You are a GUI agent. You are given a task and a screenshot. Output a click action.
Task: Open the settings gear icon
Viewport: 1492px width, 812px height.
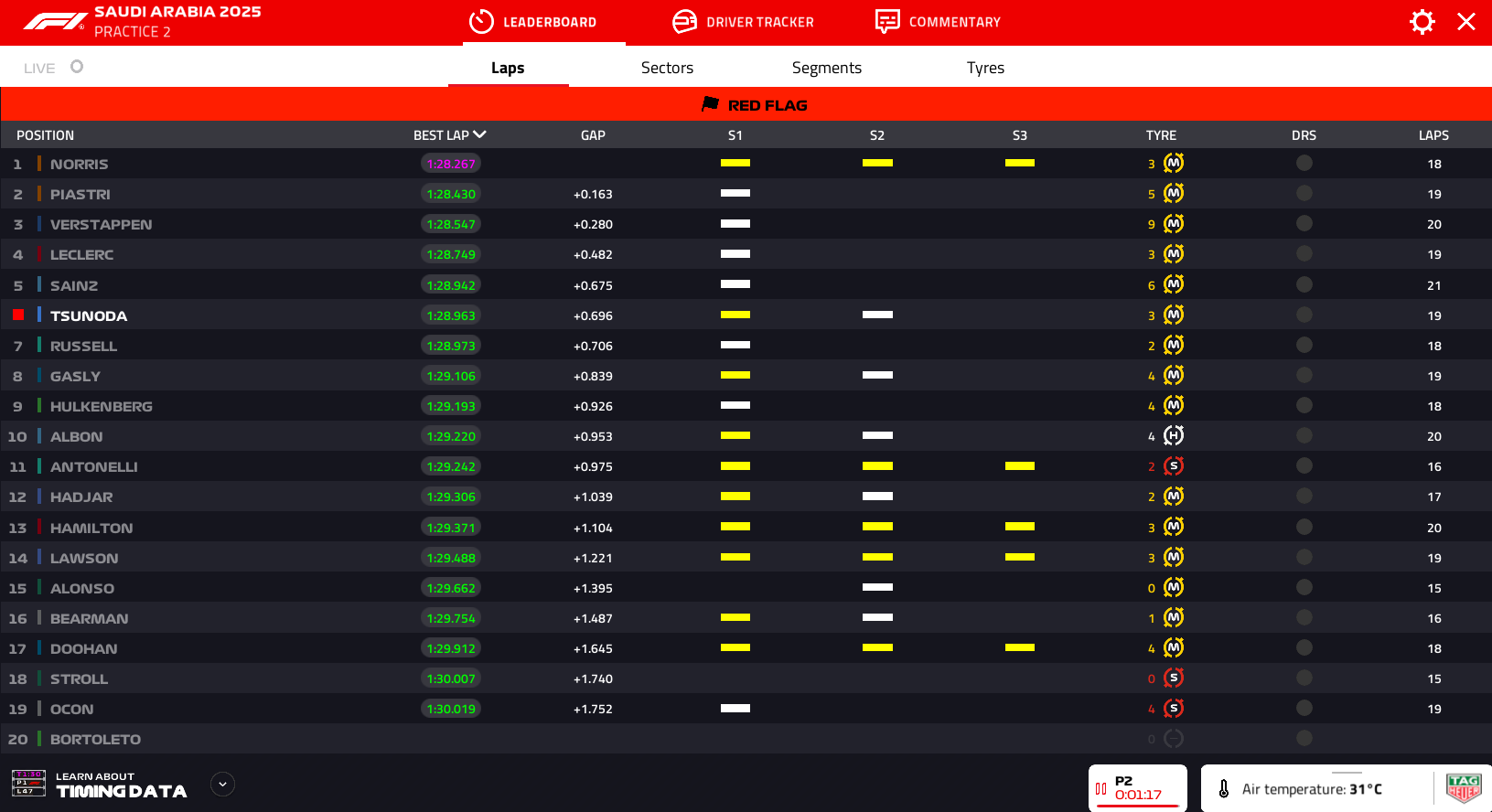[1422, 22]
